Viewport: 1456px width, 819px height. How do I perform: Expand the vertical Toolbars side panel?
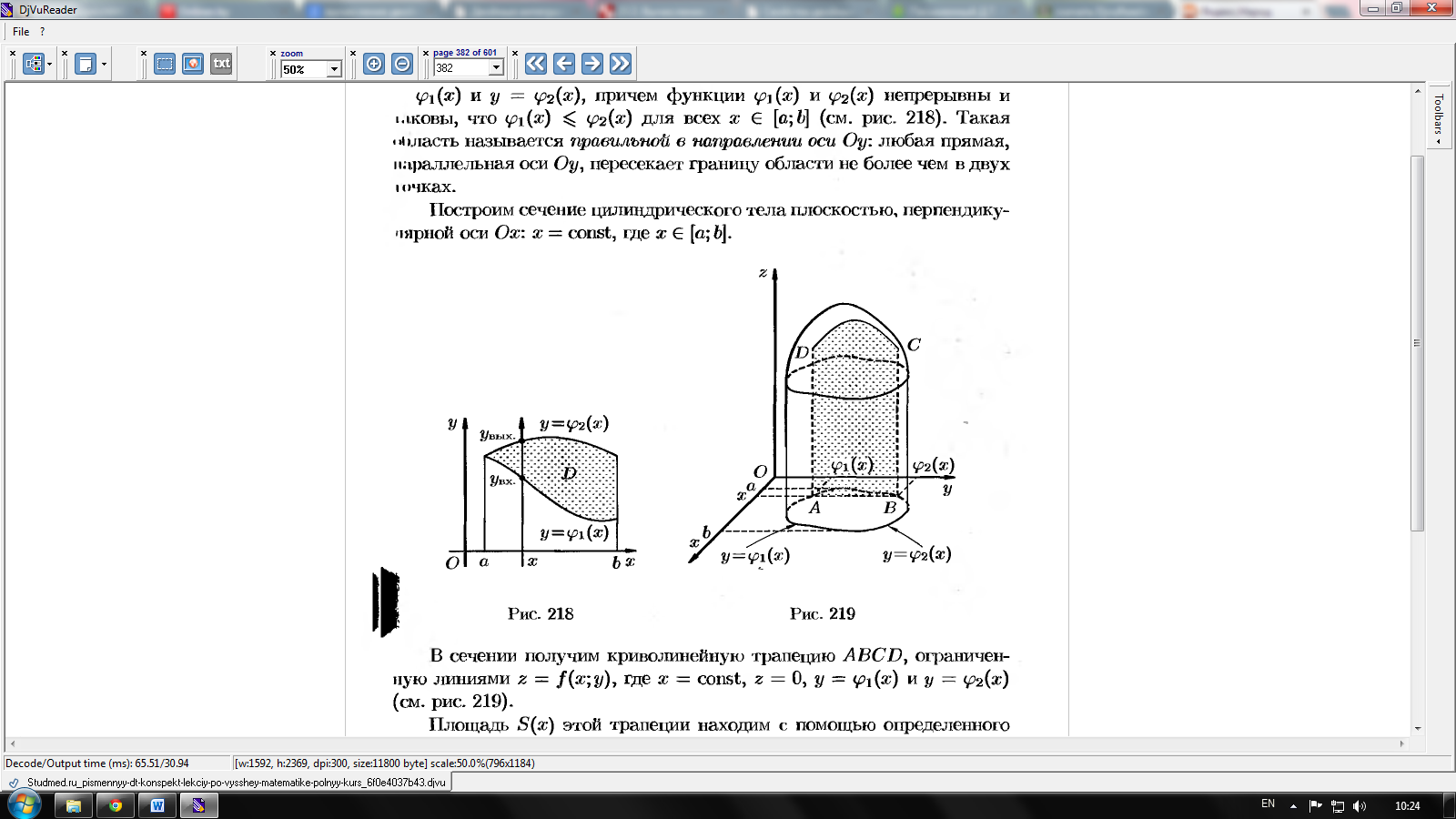click(1439, 116)
